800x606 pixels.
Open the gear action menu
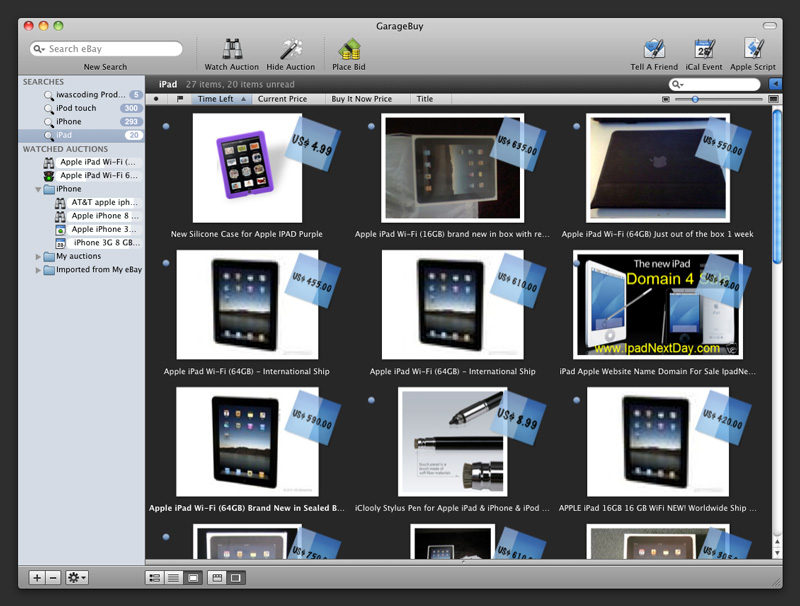(77, 577)
